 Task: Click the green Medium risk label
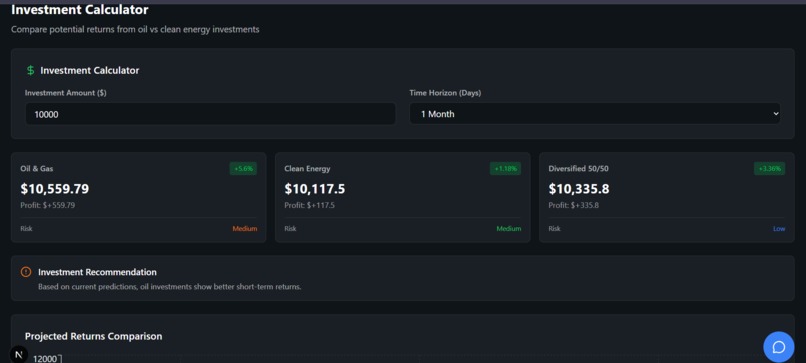tap(508, 229)
